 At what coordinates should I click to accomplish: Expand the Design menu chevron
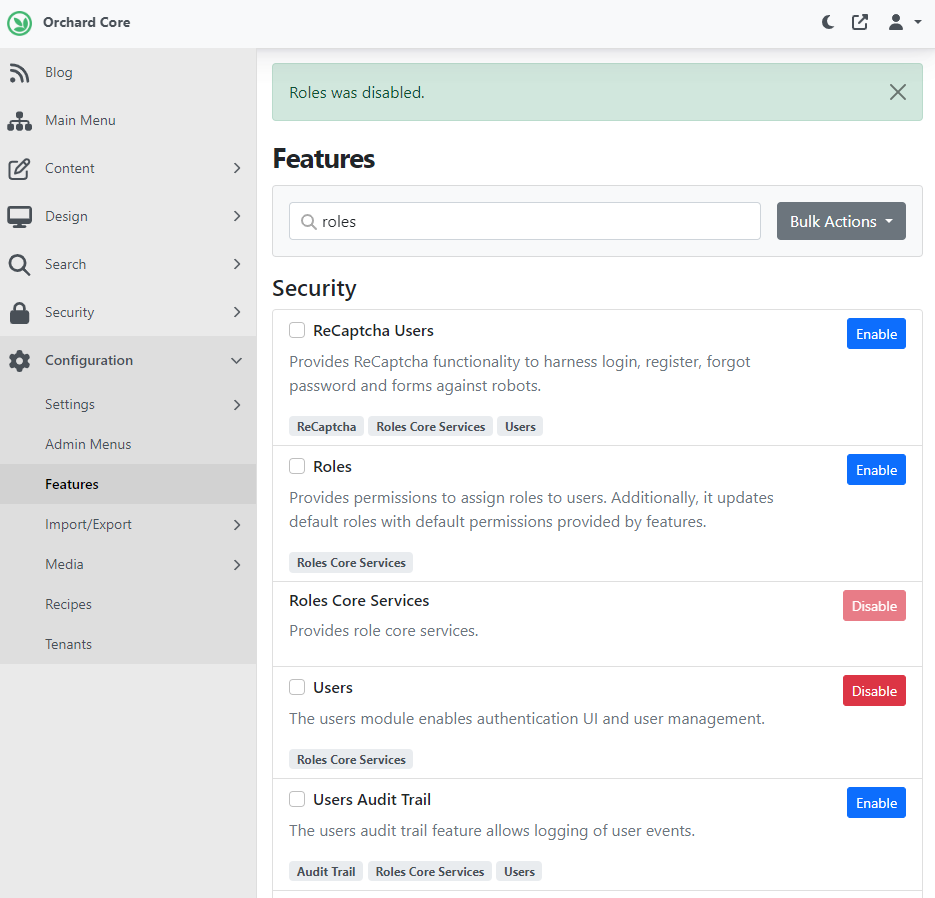click(237, 216)
